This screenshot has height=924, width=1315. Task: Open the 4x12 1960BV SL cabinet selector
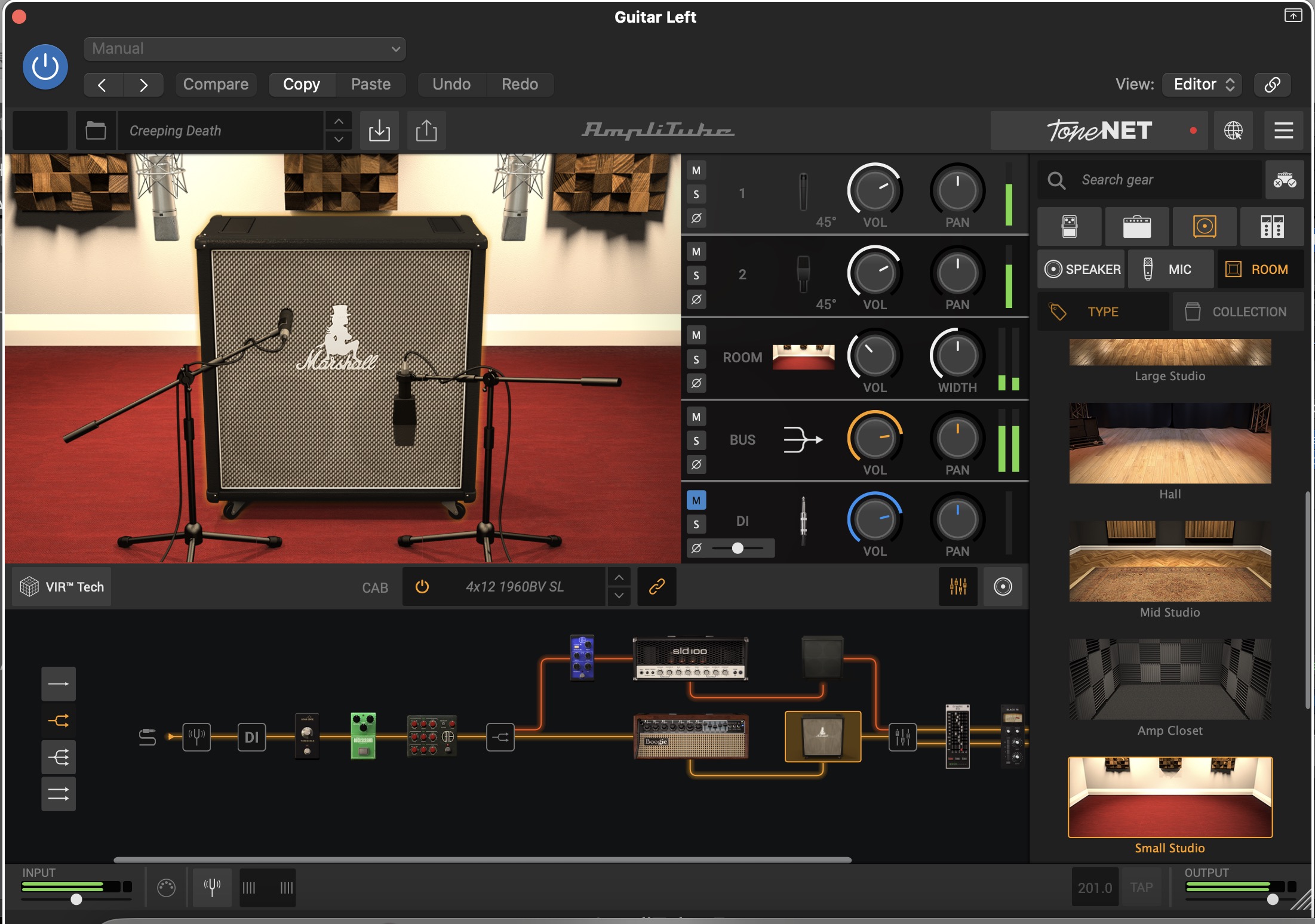(x=514, y=587)
